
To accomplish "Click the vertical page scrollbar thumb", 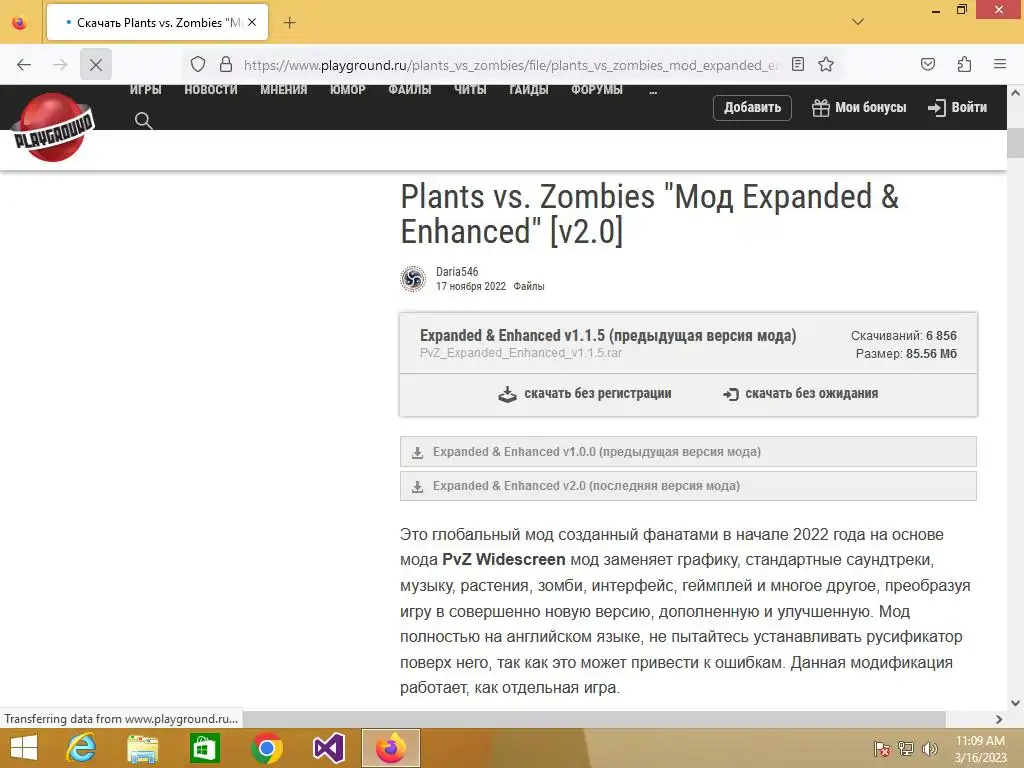I will pyautogui.click(x=1015, y=144).
